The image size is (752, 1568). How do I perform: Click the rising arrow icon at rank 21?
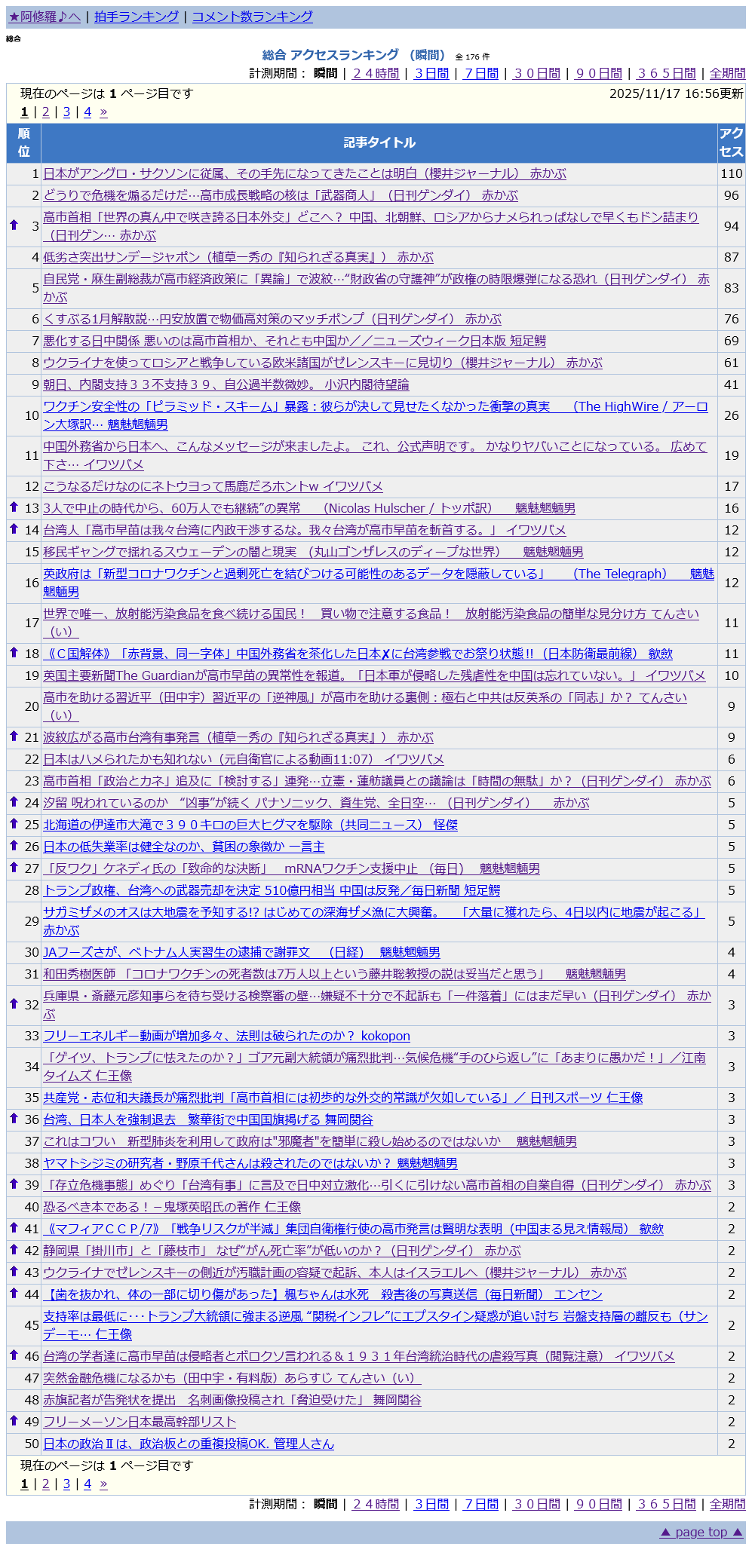coord(14,737)
